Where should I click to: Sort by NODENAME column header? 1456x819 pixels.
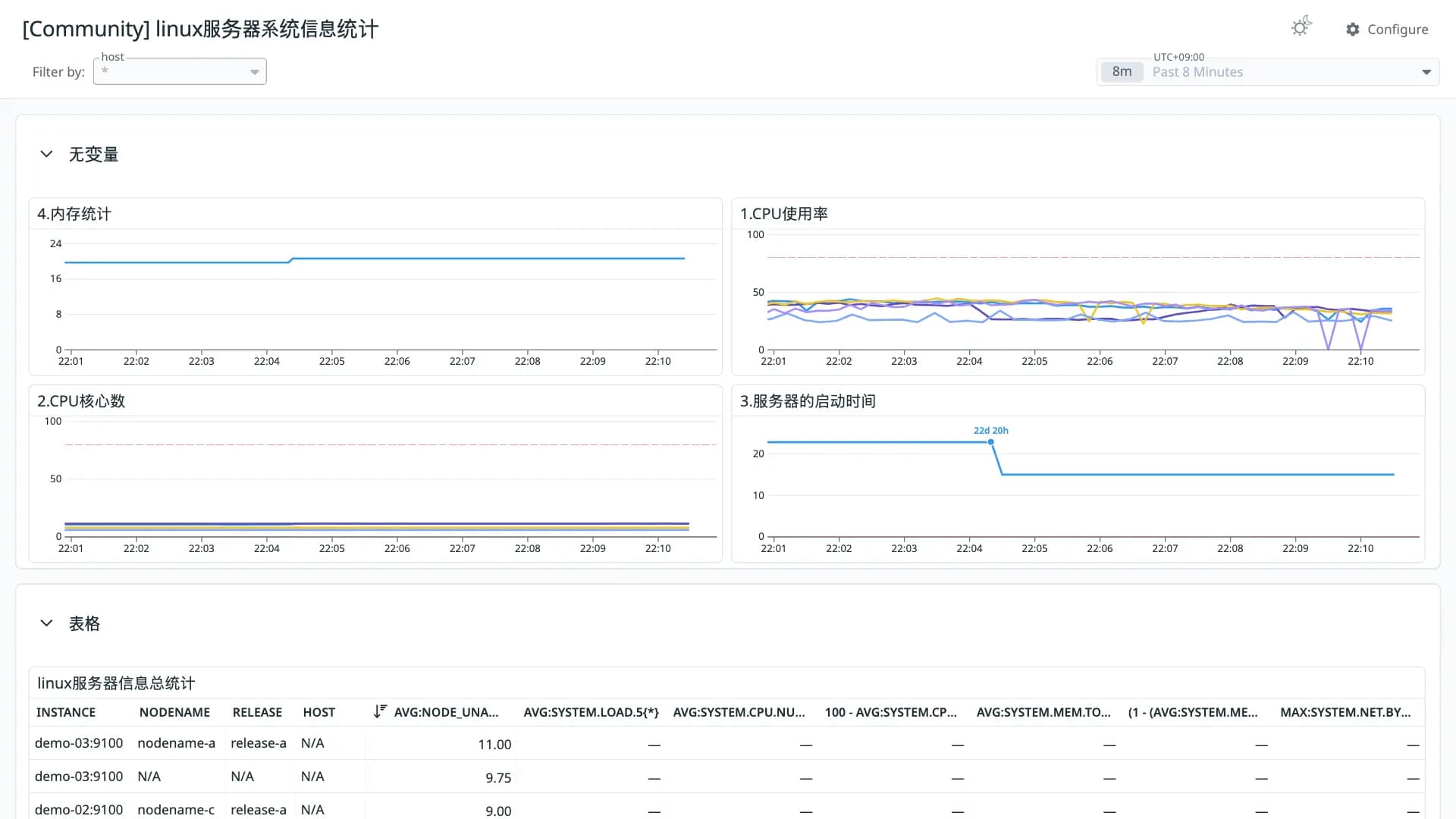tap(174, 713)
